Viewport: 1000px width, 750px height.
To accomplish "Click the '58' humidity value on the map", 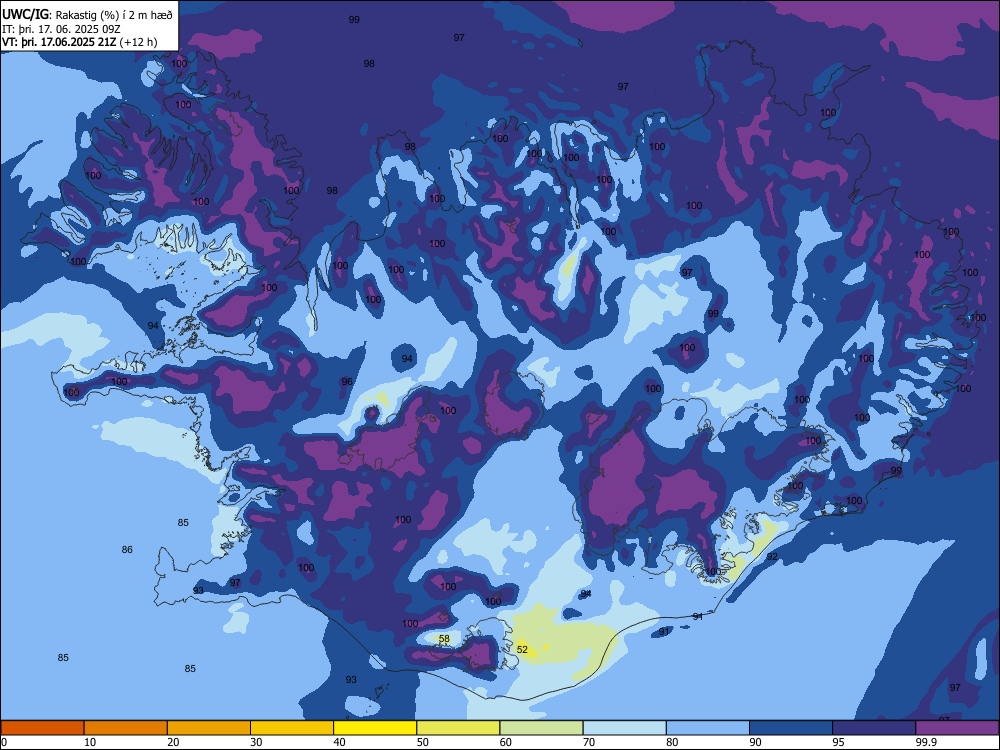I will pyautogui.click(x=445, y=638).
